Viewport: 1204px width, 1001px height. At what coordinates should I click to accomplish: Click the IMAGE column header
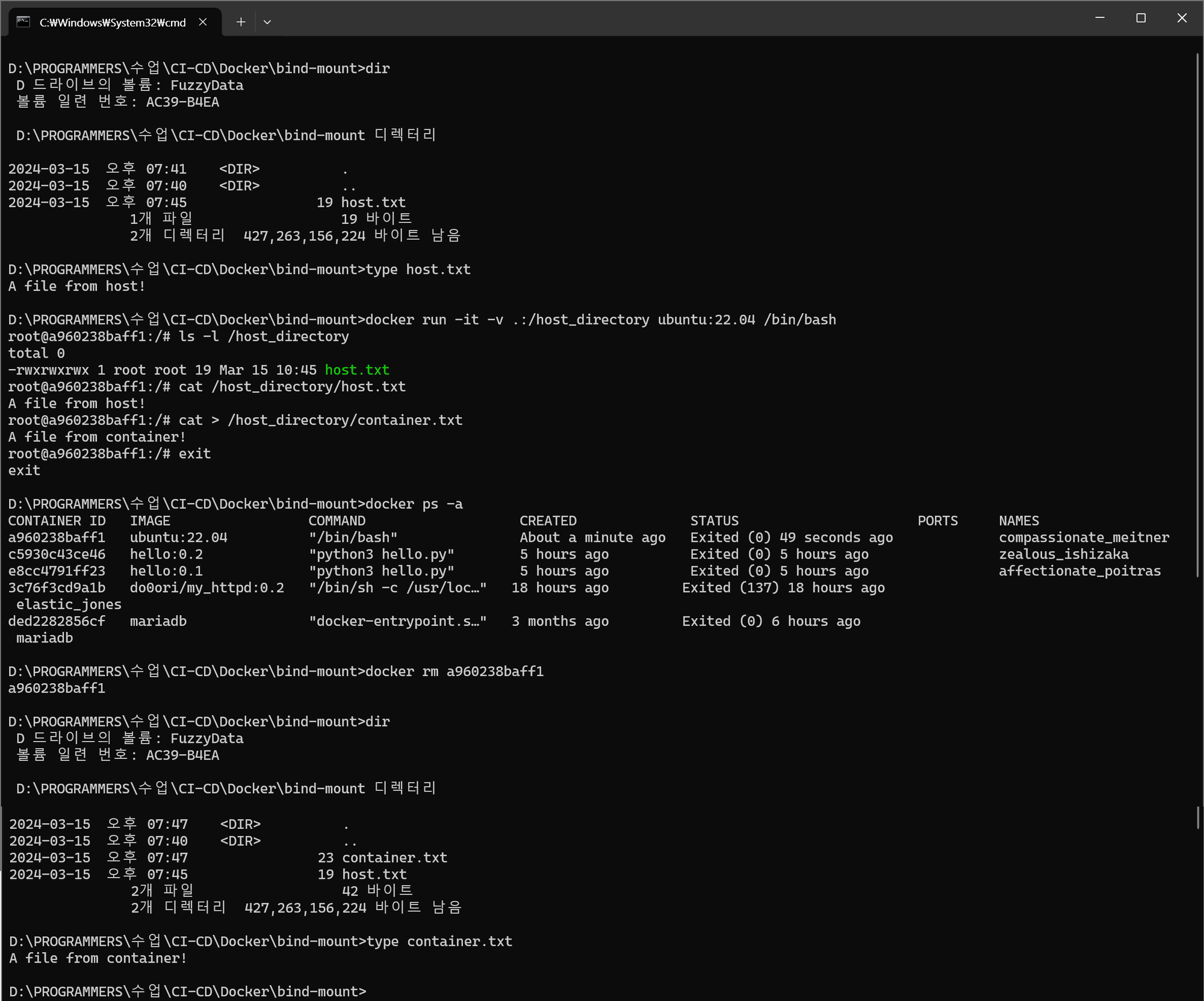pos(150,521)
